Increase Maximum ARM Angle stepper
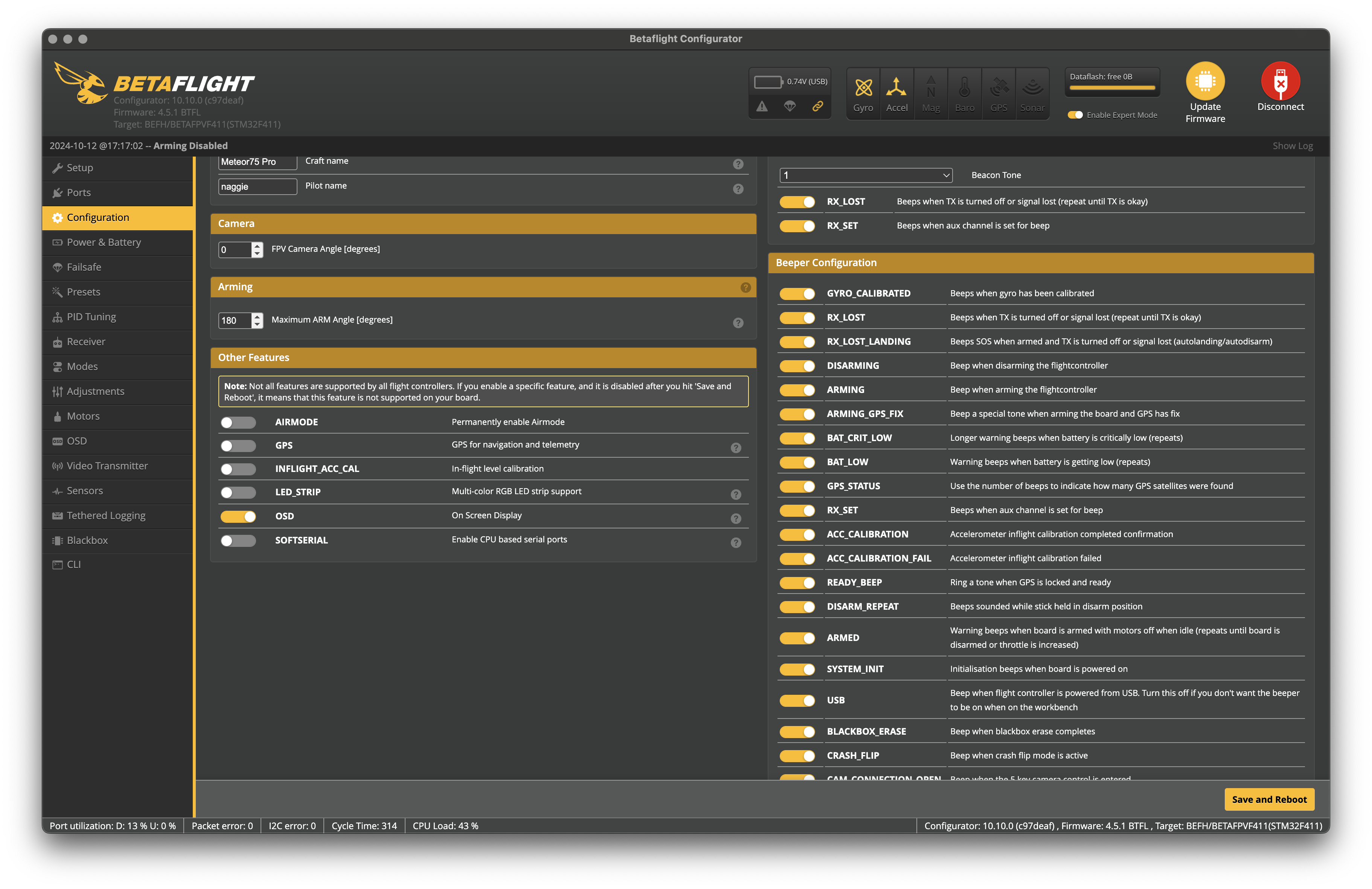This screenshot has height=889, width=1372. (x=257, y=316)
